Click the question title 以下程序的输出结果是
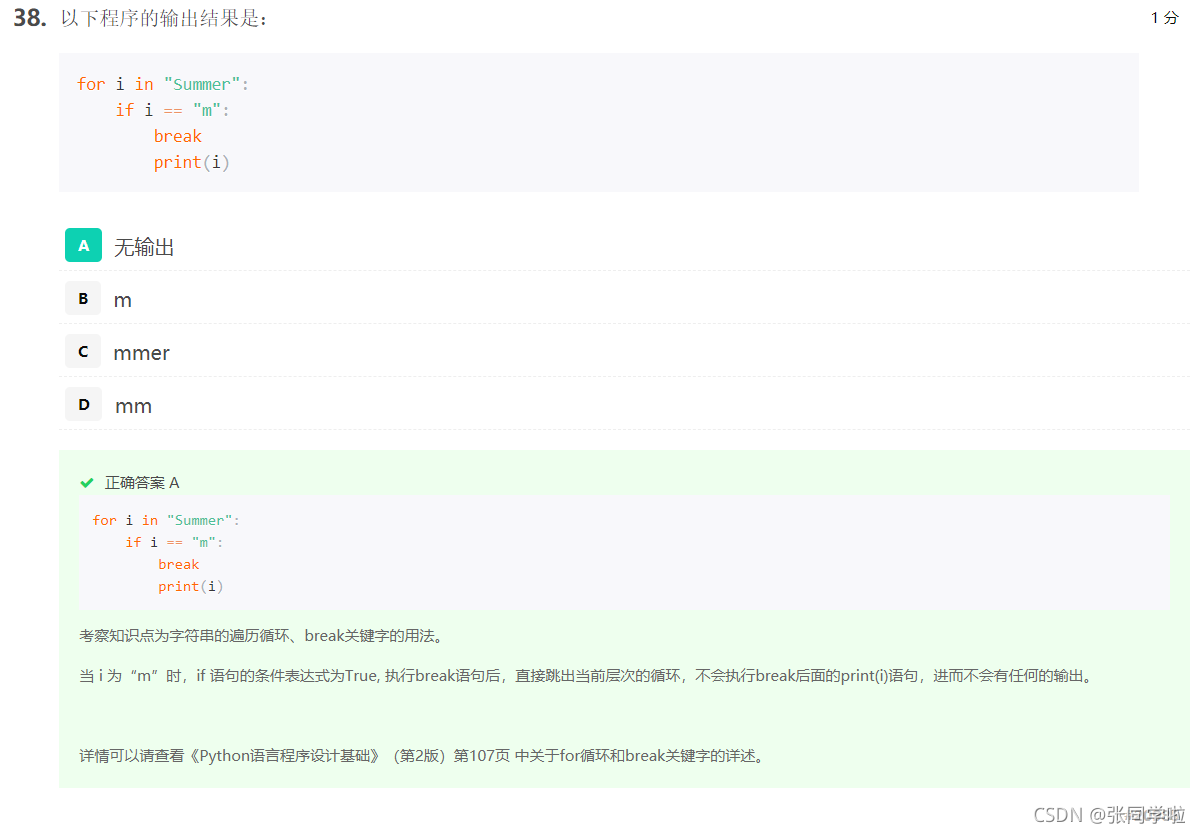The height and width of the screenshot is (833, 1200). point(164,19)
